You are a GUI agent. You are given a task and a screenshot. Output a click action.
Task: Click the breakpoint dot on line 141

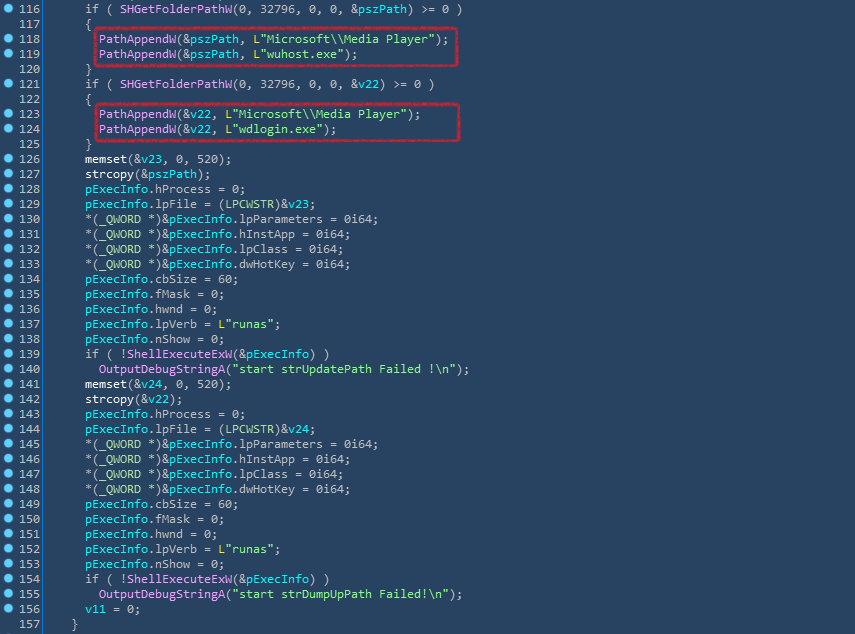(x=8, y=383)
